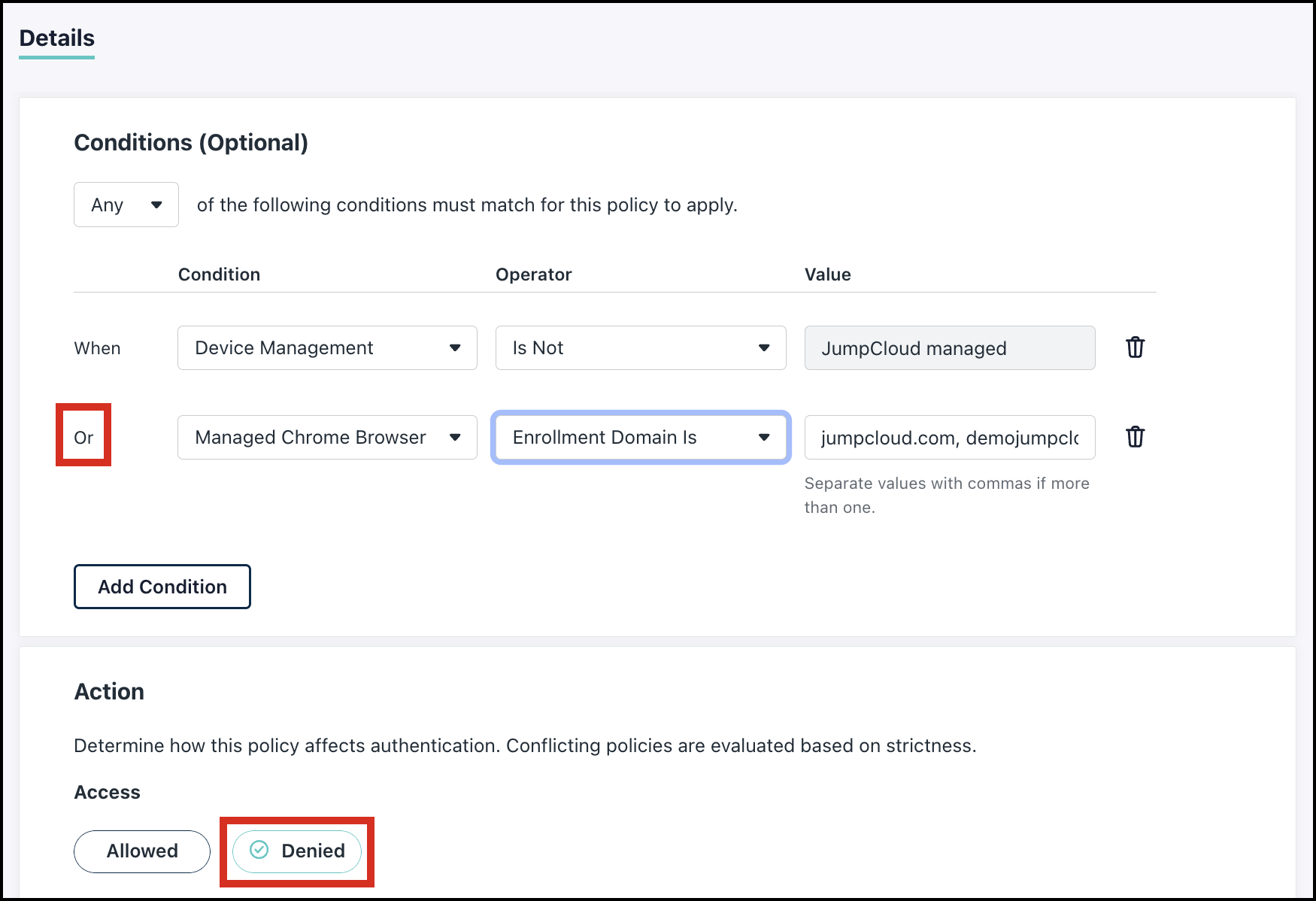This screenshot has width=1316, height=901.
Task: Click the jumpcloud.com domain value field
Action: click(x=950, y=437)
